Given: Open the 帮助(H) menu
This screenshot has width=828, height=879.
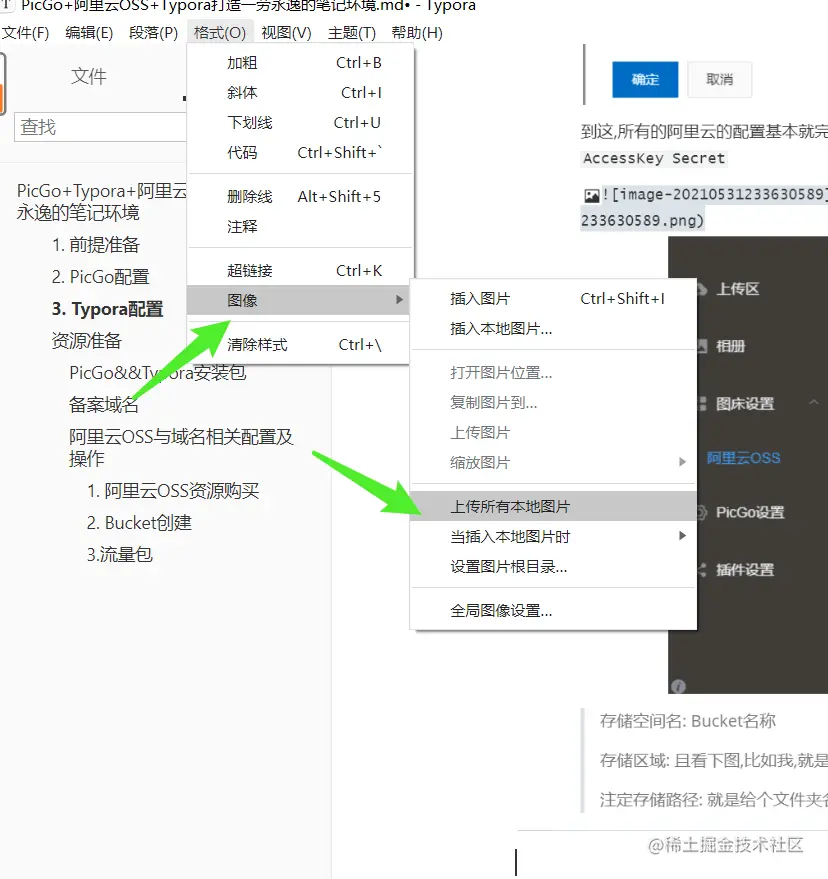Looking at the screenshot, I should point(417,33).
